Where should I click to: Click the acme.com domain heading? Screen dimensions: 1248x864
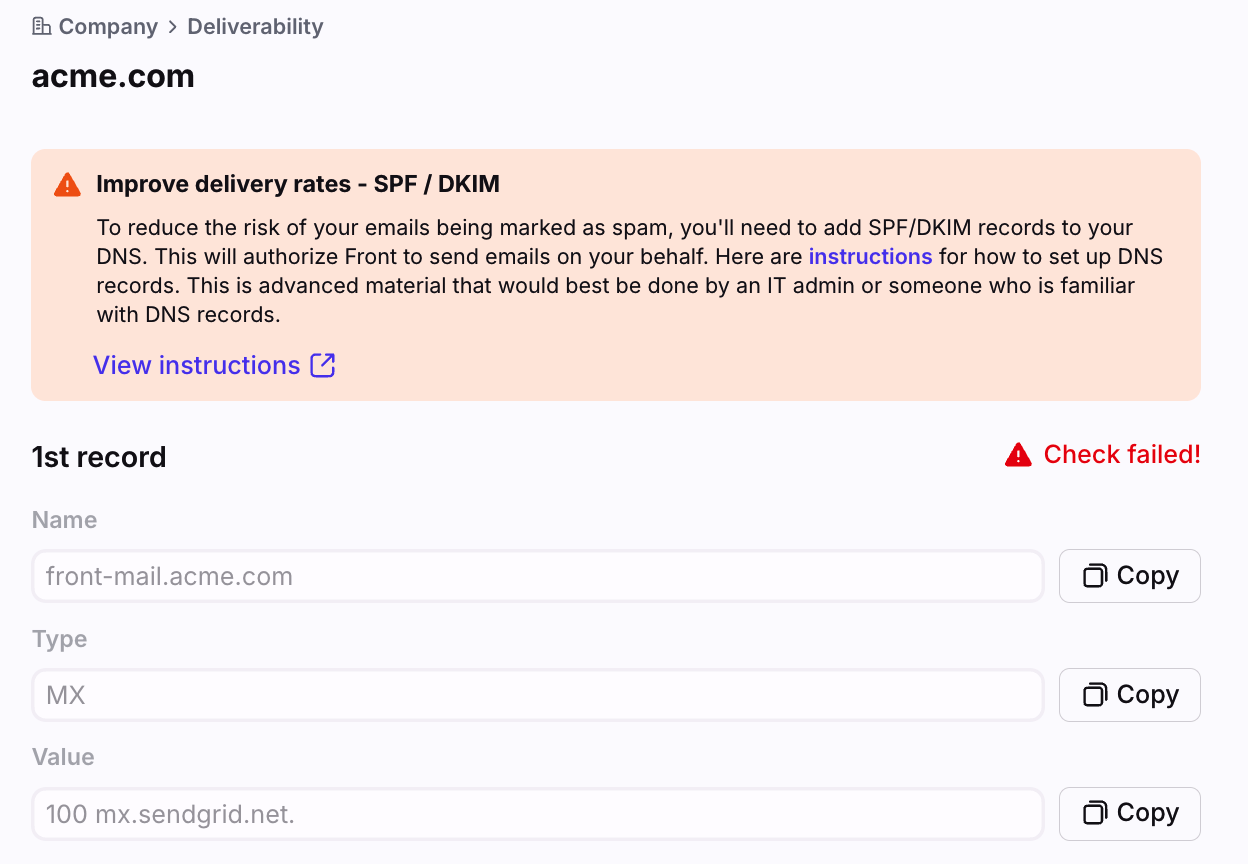pos(113,76)
